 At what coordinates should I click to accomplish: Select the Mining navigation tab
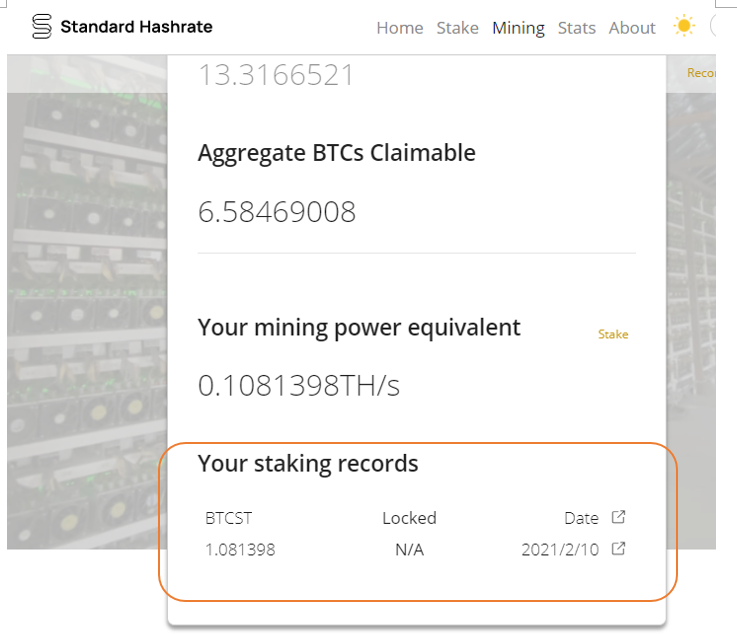[x=518, y=28]
